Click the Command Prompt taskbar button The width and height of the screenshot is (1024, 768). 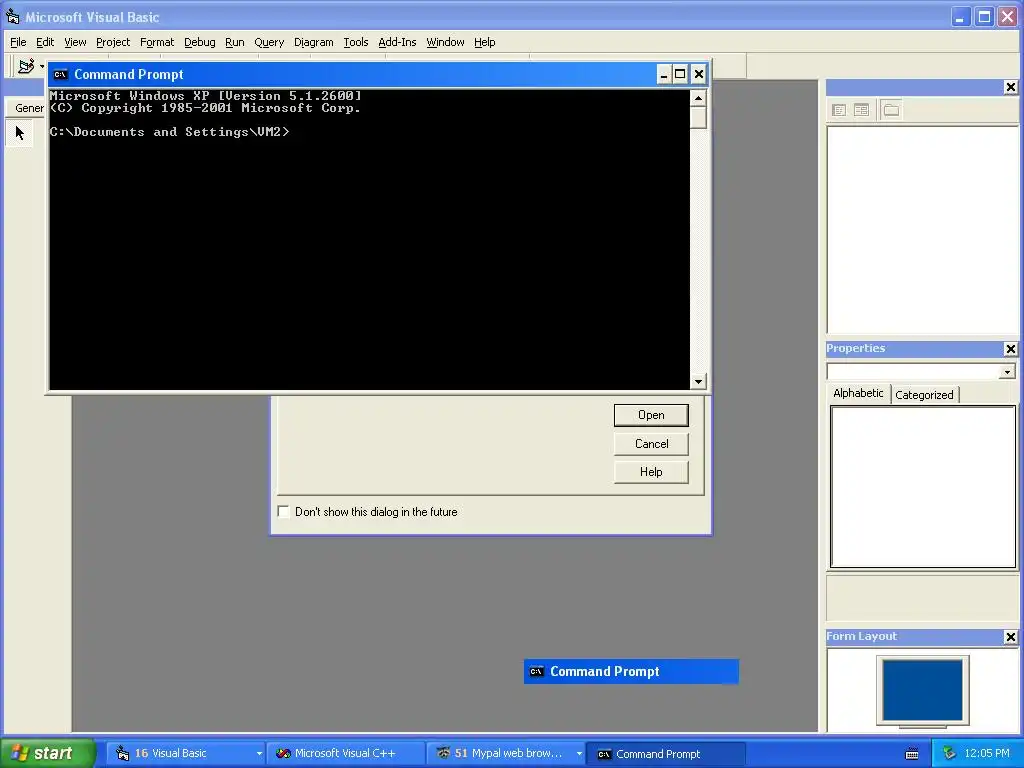click(x=665, y=754)
